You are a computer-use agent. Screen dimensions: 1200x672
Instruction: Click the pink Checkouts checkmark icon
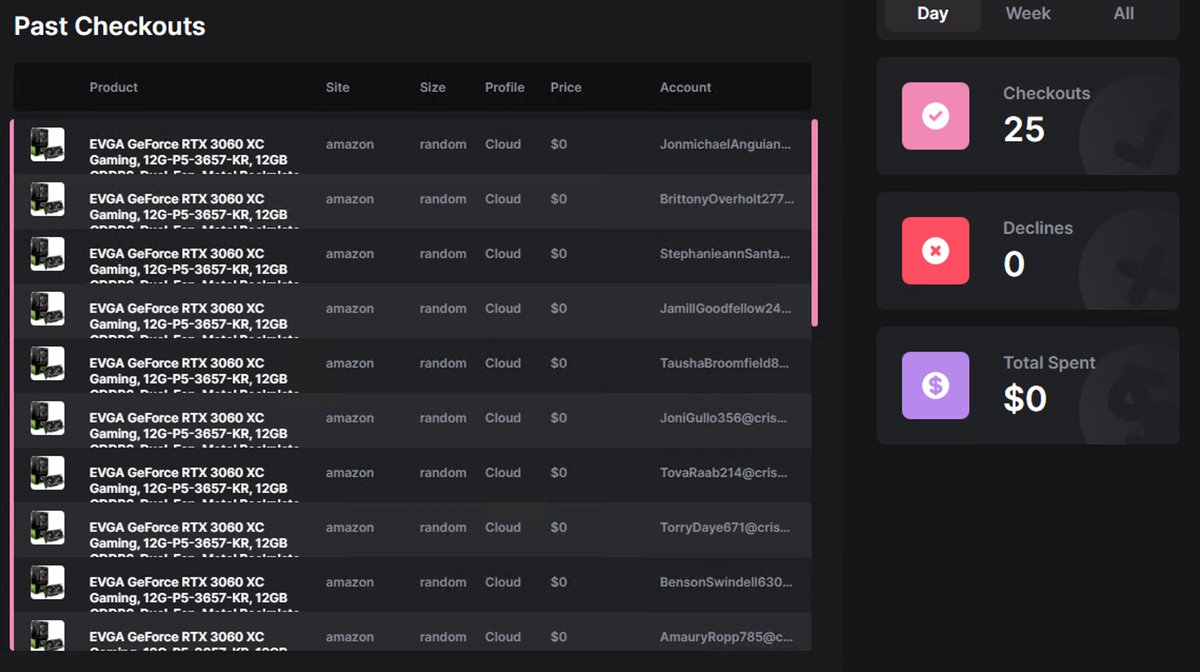[x=935, y=116]
